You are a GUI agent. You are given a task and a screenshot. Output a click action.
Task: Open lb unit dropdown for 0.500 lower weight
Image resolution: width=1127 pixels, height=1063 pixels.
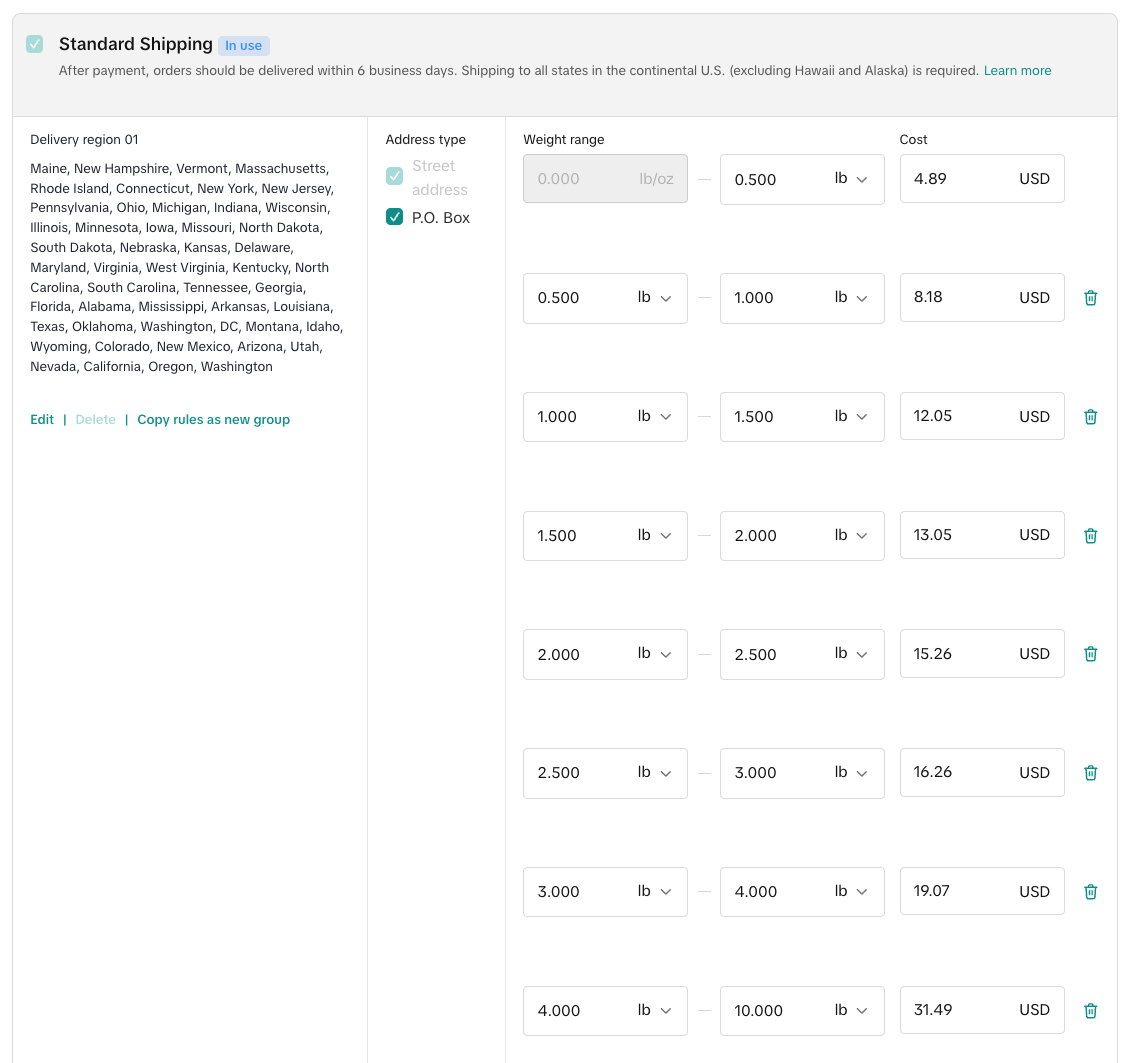coord(654,298)
